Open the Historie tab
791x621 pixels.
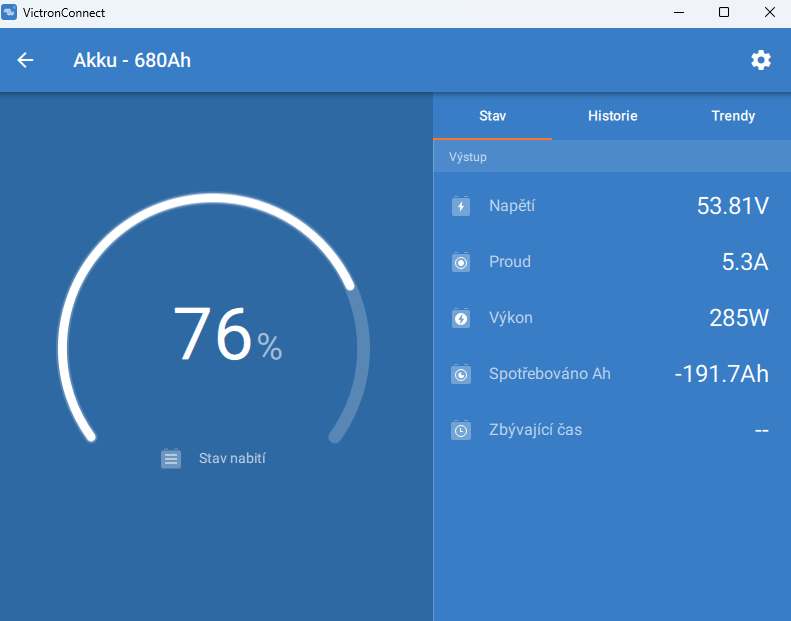tap(612, 116)
